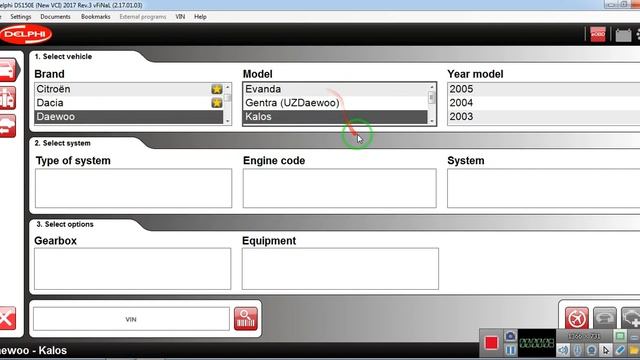Open the second sidebar vehicle service icon
Viewport: 640px width, 360px height.
pyautogui.click(x=8, y=98)
